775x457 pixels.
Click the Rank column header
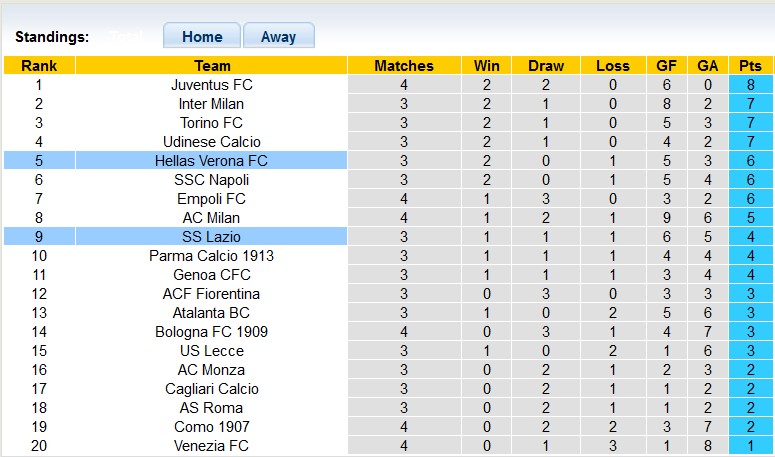pos(39,66)
